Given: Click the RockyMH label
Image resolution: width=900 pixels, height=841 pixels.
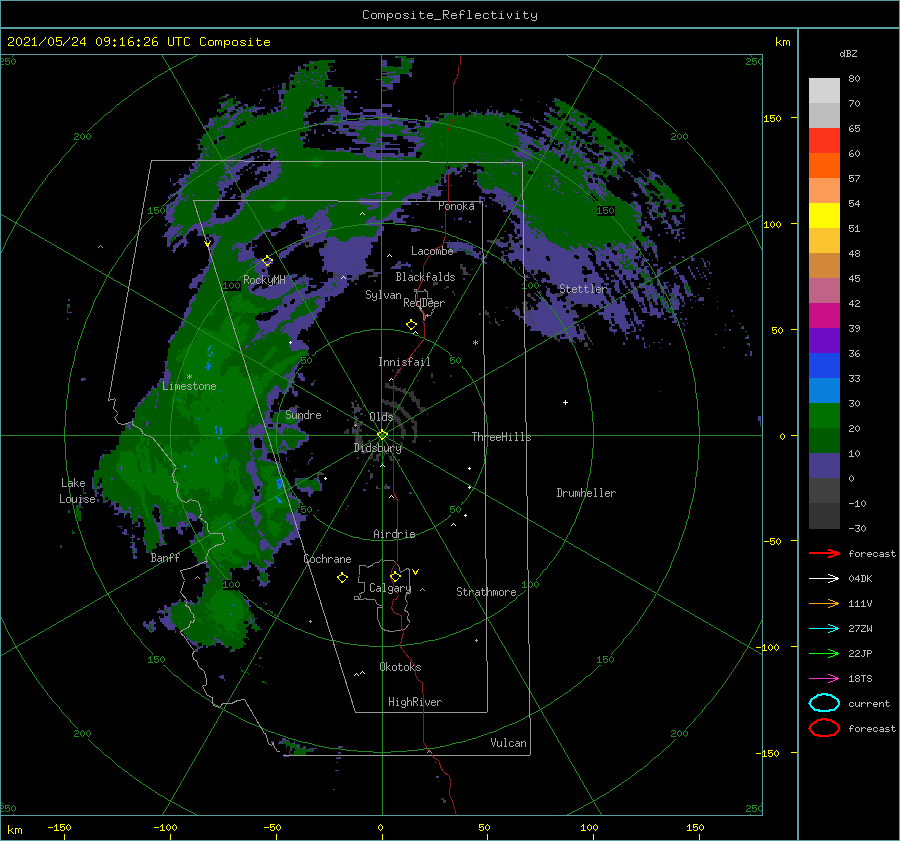Looking at the screenshot, I should pos(264,280).
